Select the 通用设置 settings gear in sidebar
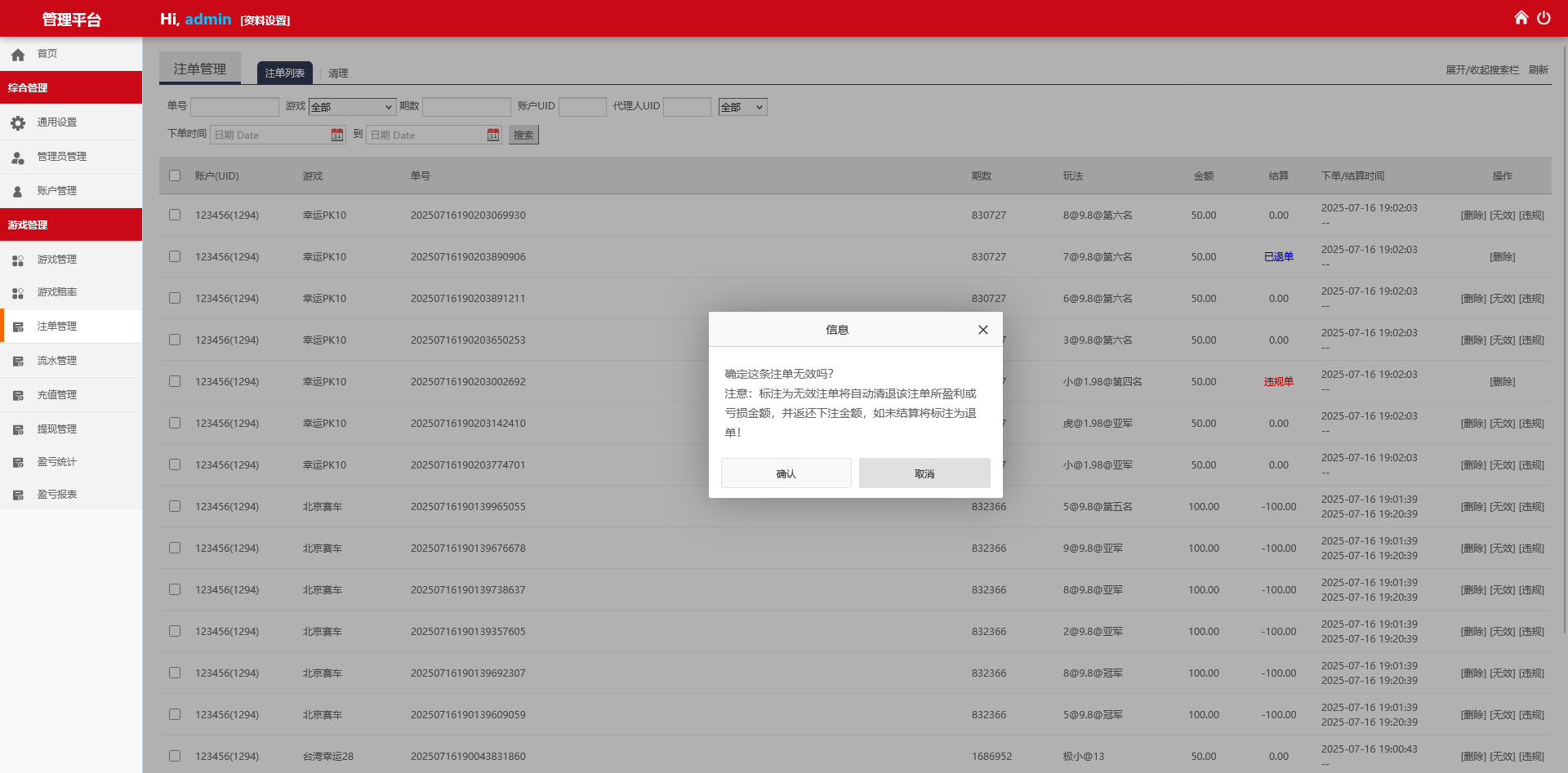1568x773 pixels. tap(56, 122)
